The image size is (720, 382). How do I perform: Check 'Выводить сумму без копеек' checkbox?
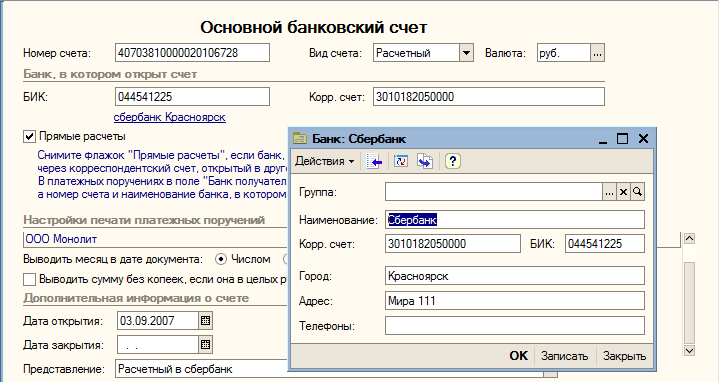pos(29,279)
